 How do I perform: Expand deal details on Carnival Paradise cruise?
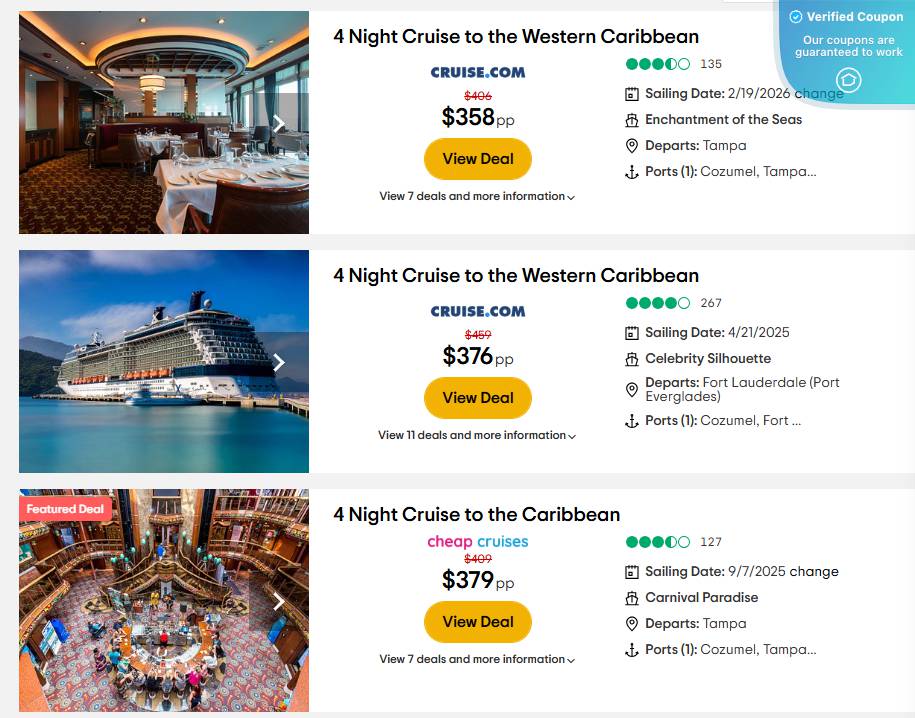(x=477, y=659)
